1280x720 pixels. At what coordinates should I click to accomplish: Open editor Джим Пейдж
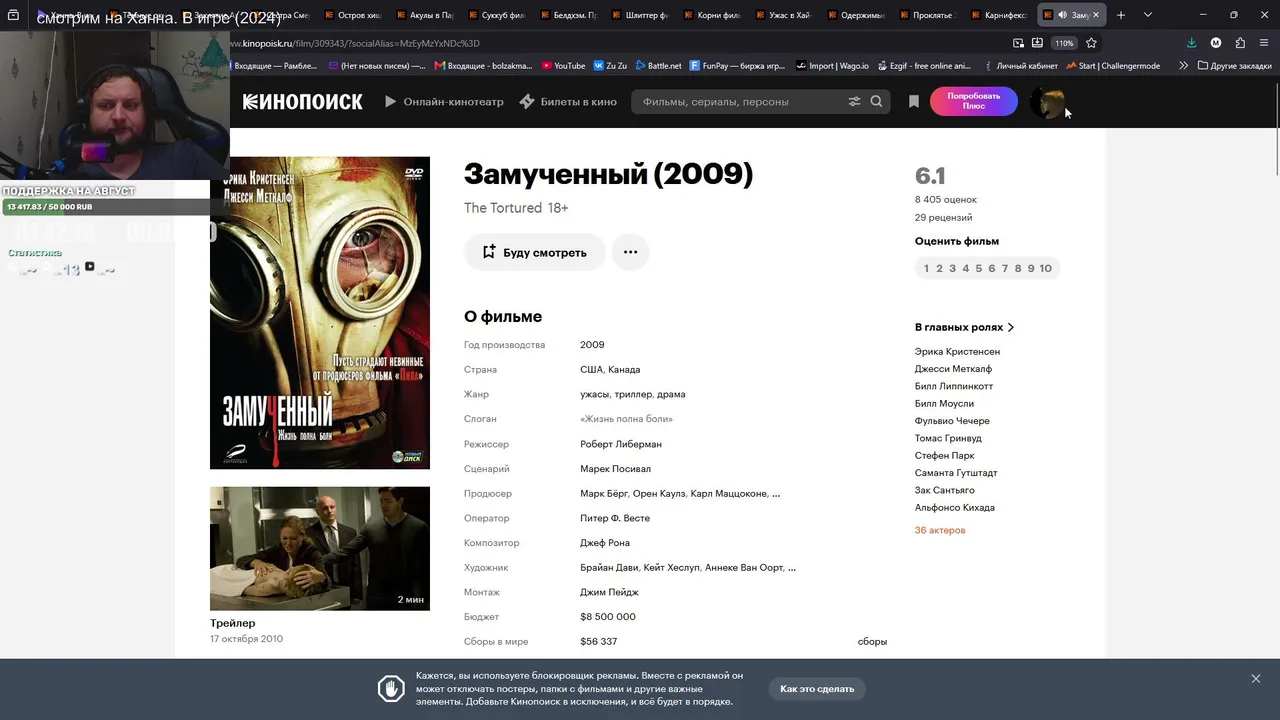[x=609, y=592]
